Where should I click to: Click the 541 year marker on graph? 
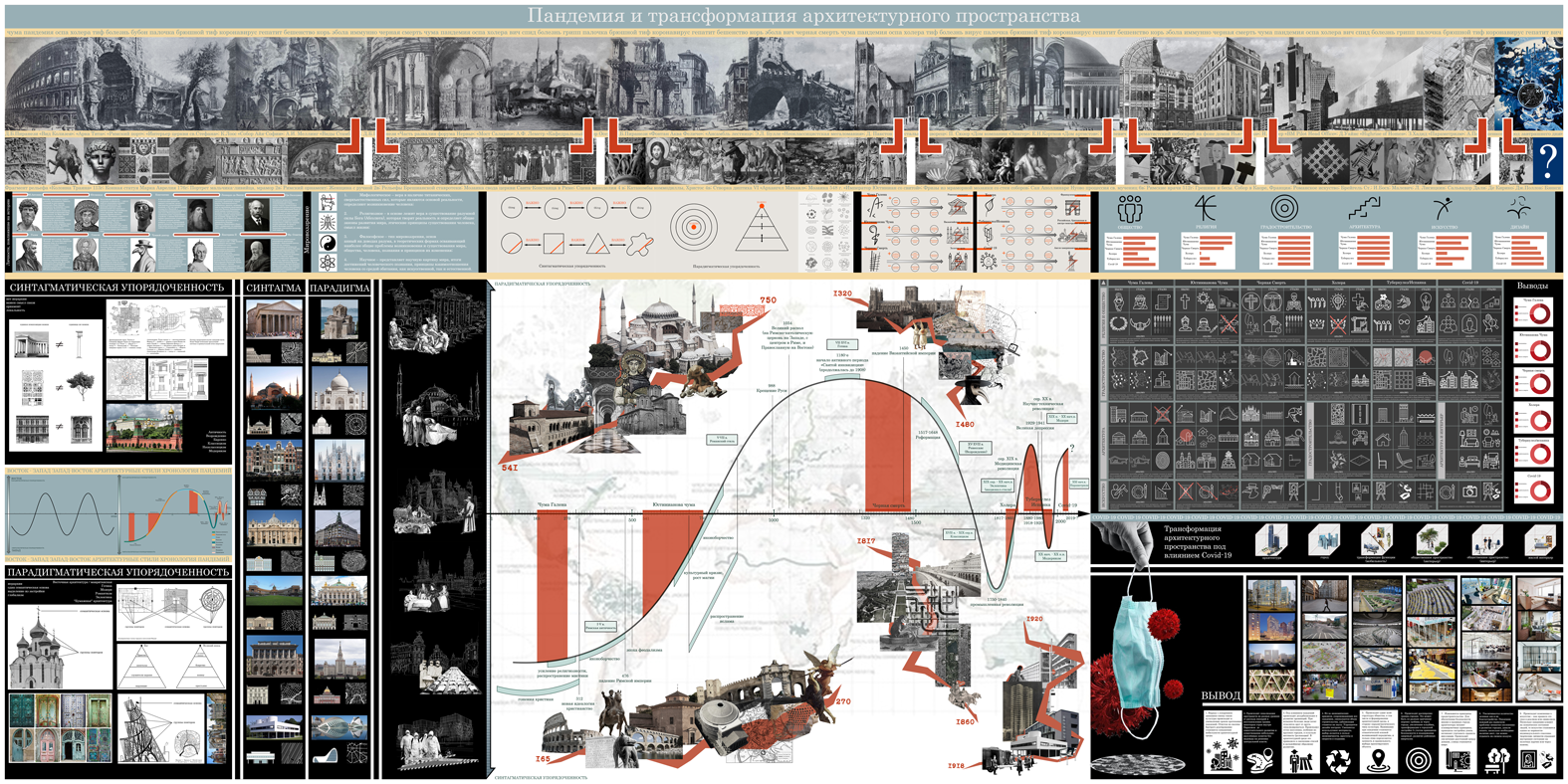510,467
